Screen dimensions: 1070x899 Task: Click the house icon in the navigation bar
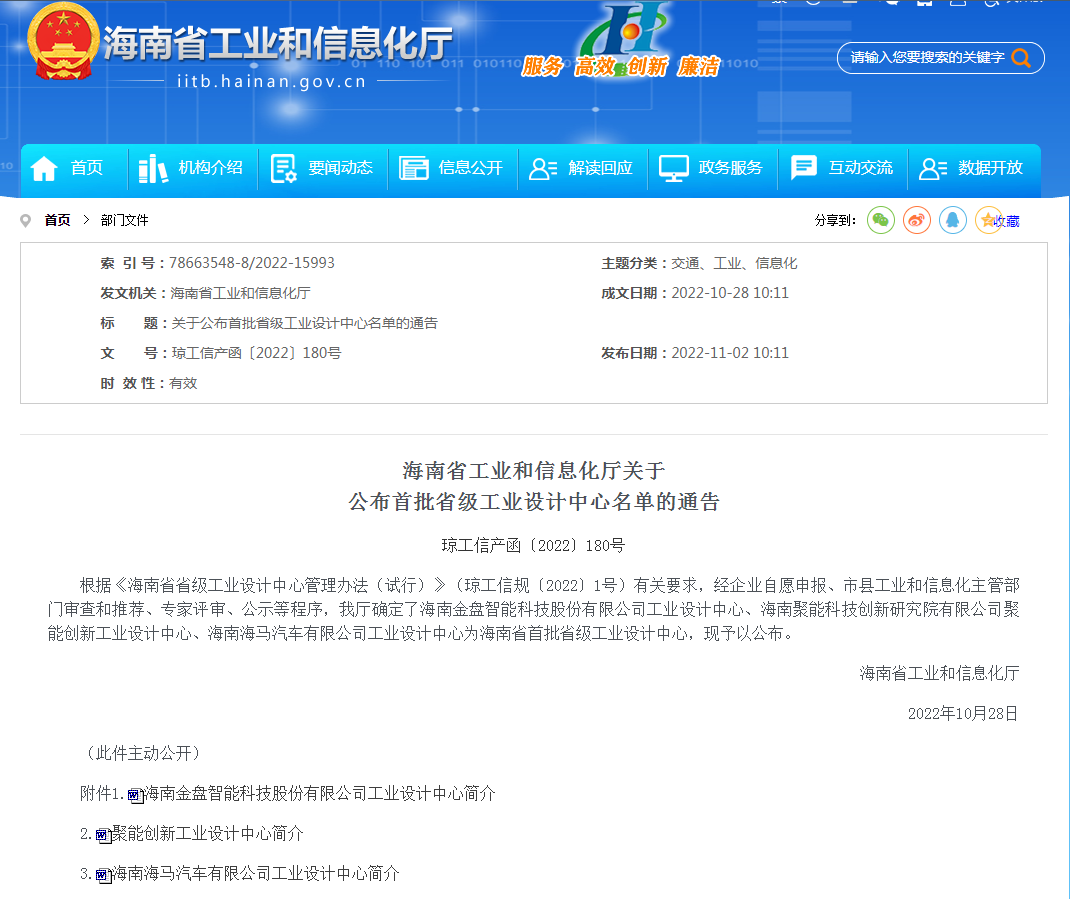click(45, 169)
